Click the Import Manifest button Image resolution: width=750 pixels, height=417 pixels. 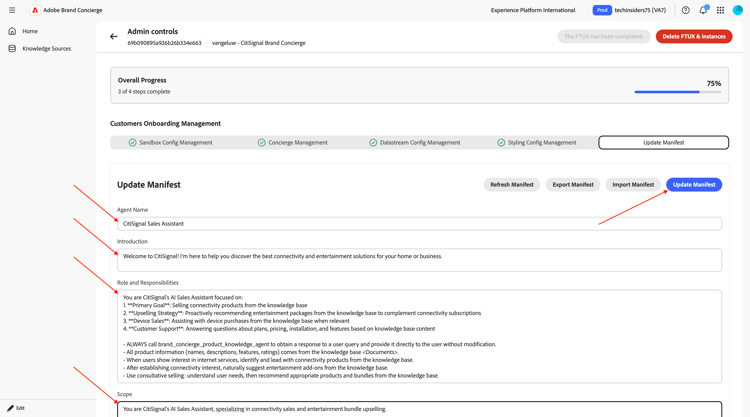[x=633, y=185]
